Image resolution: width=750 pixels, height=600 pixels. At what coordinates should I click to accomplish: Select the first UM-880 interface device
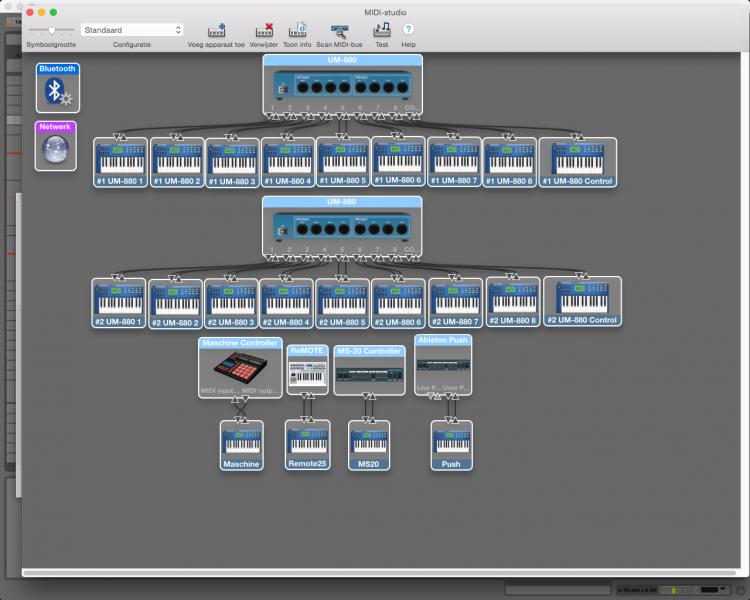pos(342,85)
